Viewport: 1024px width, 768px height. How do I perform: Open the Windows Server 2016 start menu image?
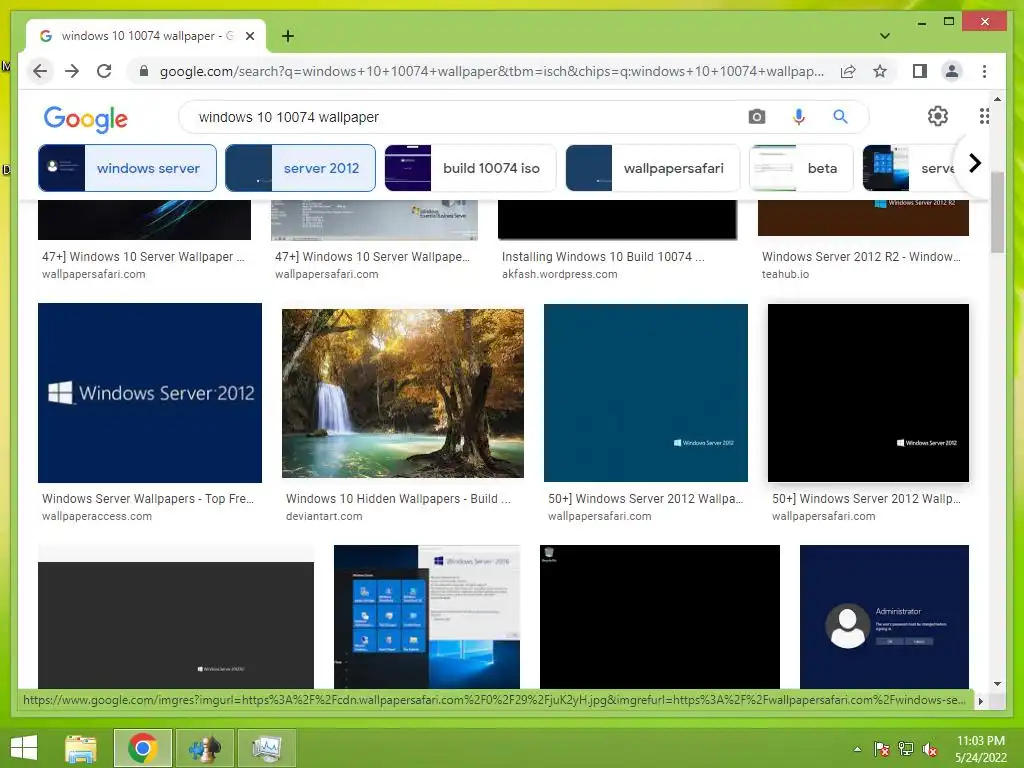427,616
